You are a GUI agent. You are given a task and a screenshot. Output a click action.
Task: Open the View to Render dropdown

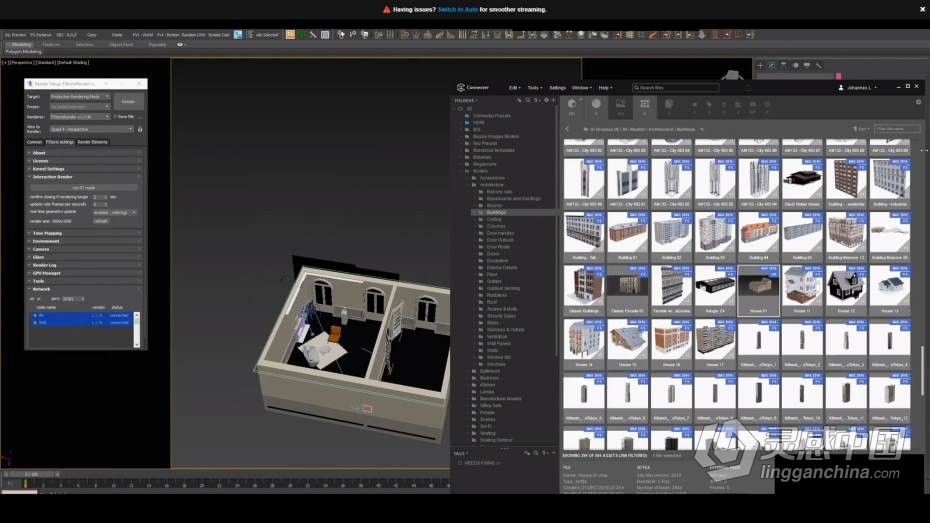[92, 129]
